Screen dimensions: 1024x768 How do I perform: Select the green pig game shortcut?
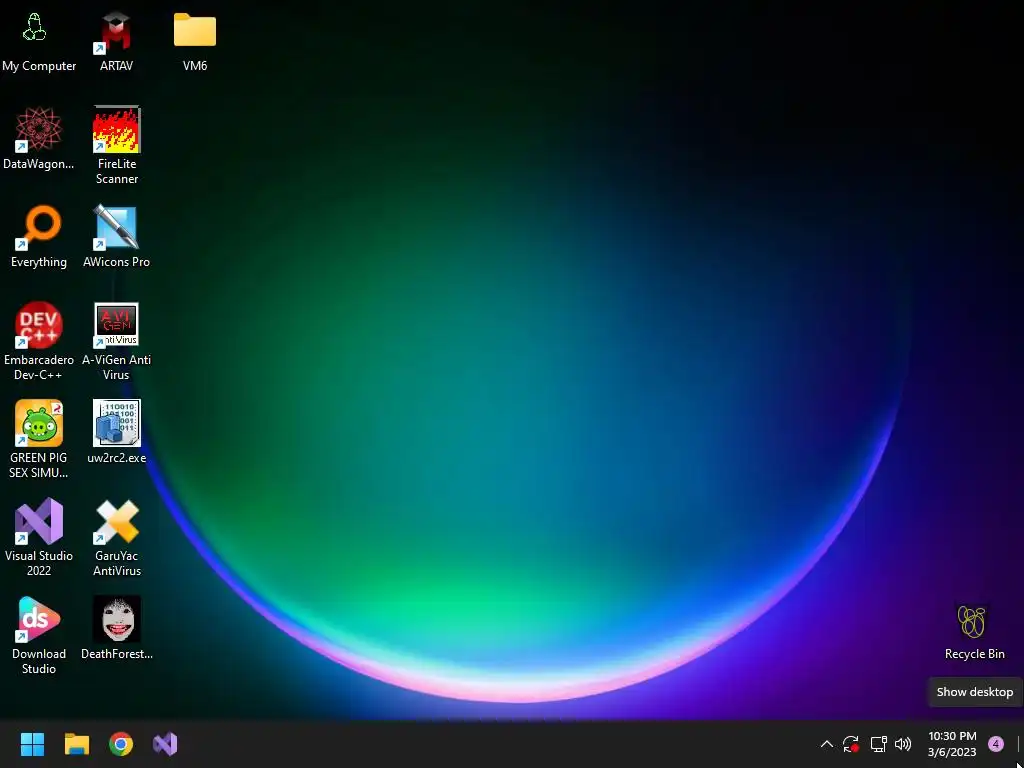pyautogui.click(x=39, y=423)
